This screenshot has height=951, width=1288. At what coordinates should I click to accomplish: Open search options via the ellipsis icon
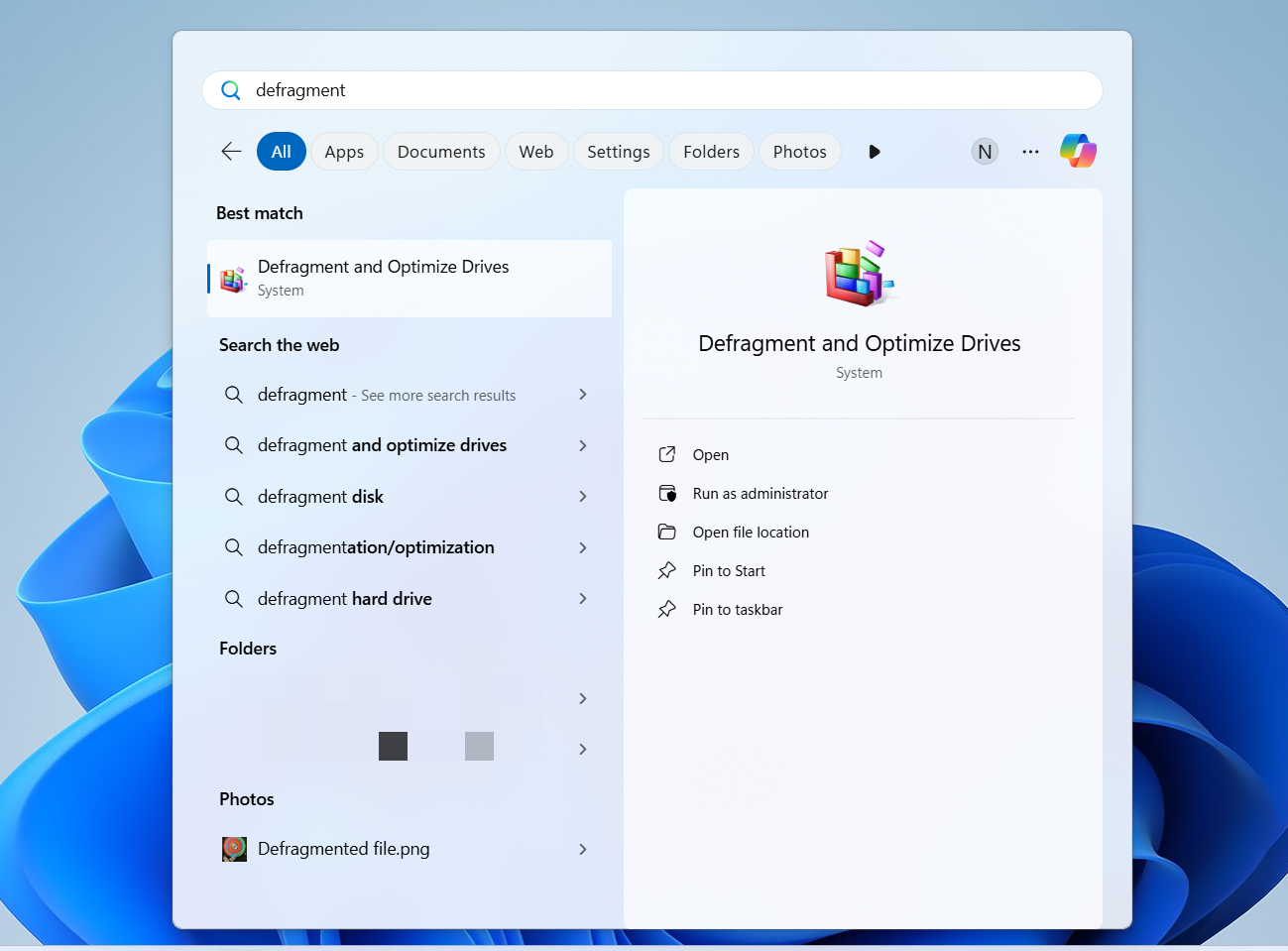(1030, 151)
